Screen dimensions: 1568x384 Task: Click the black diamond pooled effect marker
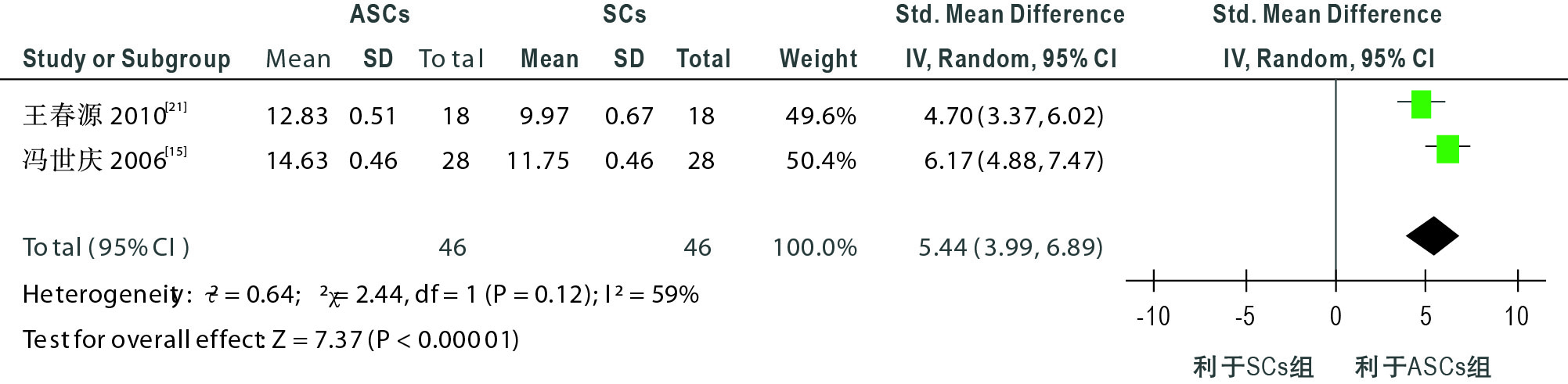point(1432,236)
